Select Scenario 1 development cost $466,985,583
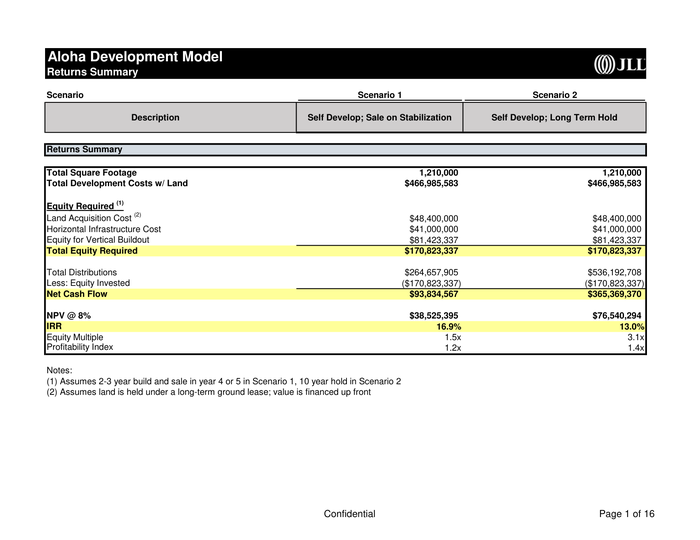The image size is (700, 540). (x=431, y=183)
